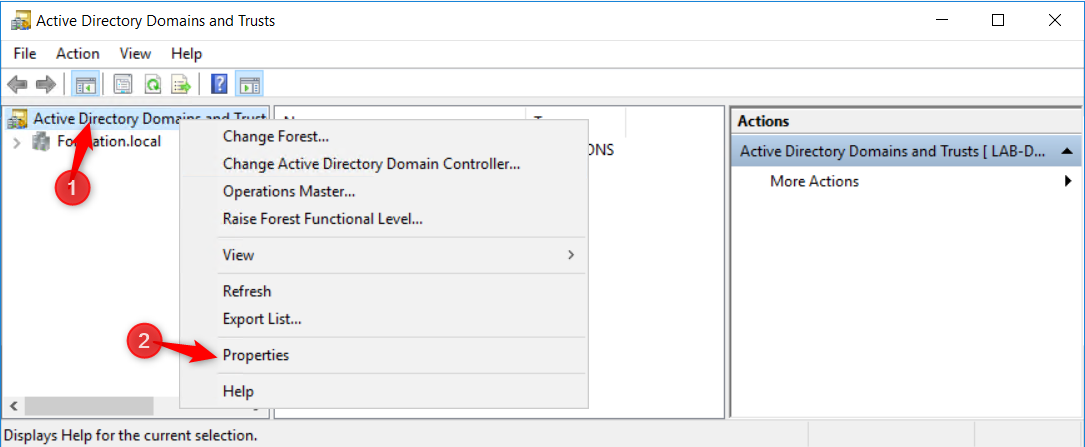1085x447 pixels.
Task: Click the Back arrow toolbar icon
Action: click(17, 84)
